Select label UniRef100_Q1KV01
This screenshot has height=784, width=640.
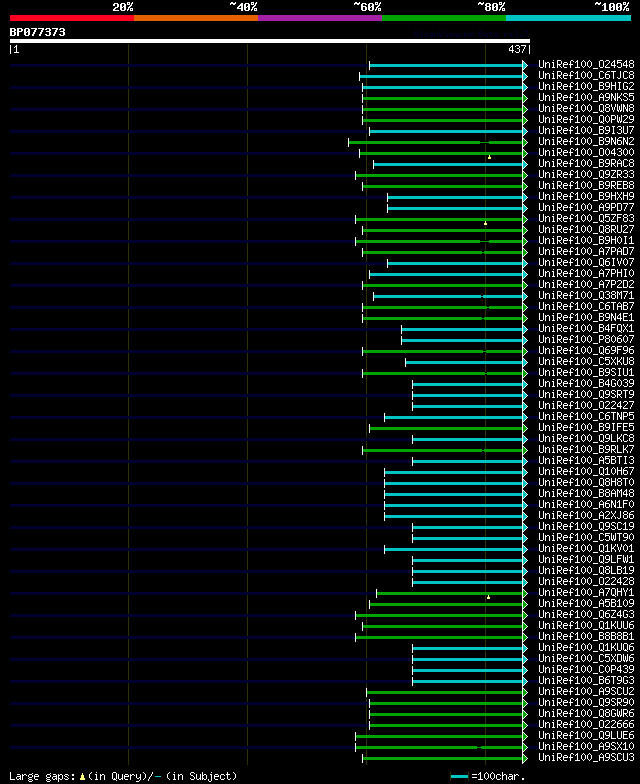pos(586,548)
